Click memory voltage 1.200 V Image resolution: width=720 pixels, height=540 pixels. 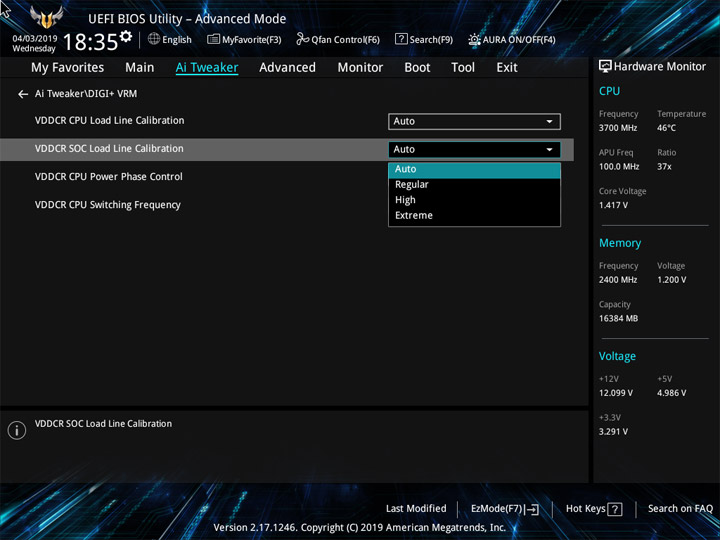672,280
